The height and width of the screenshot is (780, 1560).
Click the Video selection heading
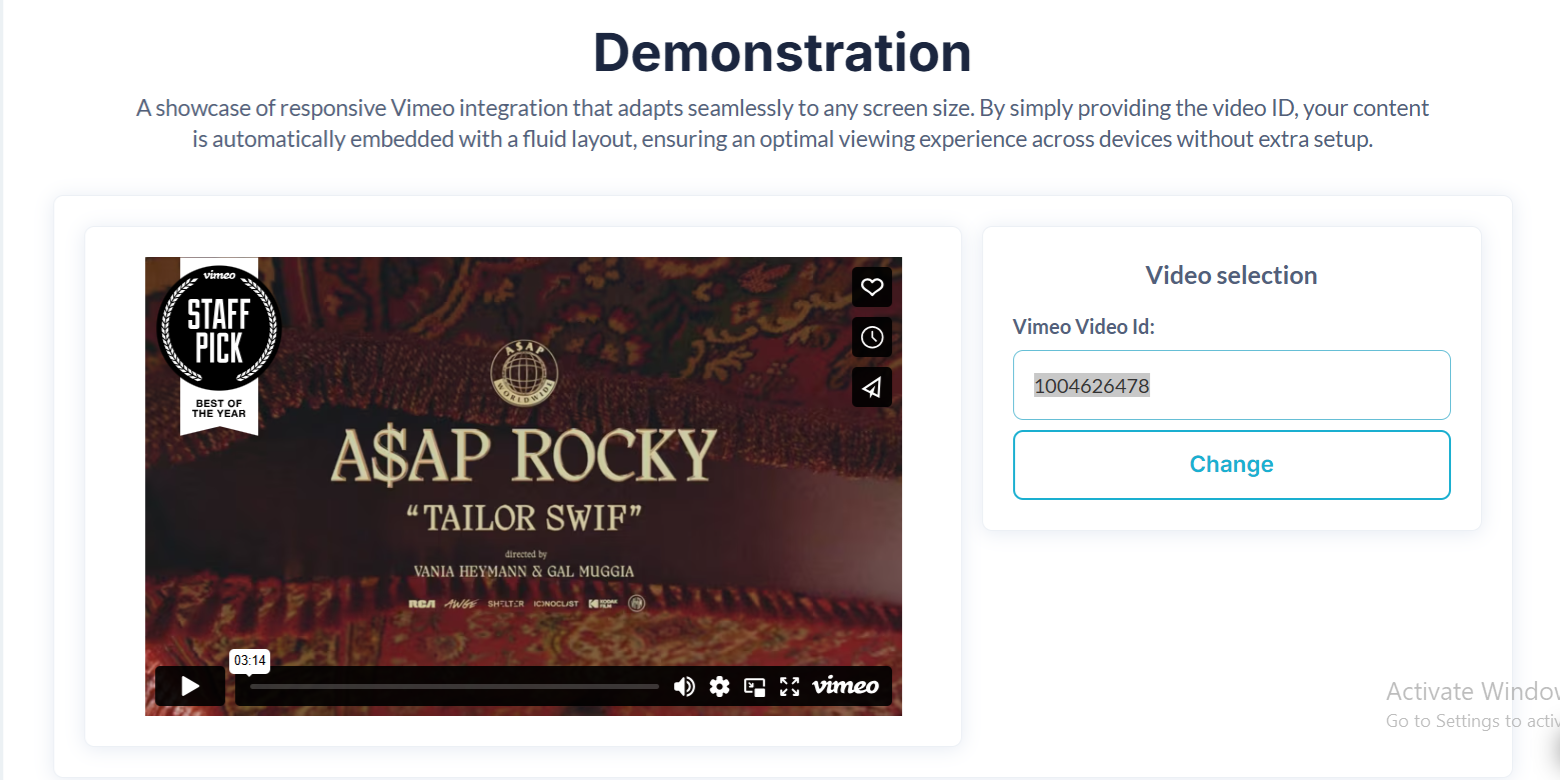coord(1231,275)
